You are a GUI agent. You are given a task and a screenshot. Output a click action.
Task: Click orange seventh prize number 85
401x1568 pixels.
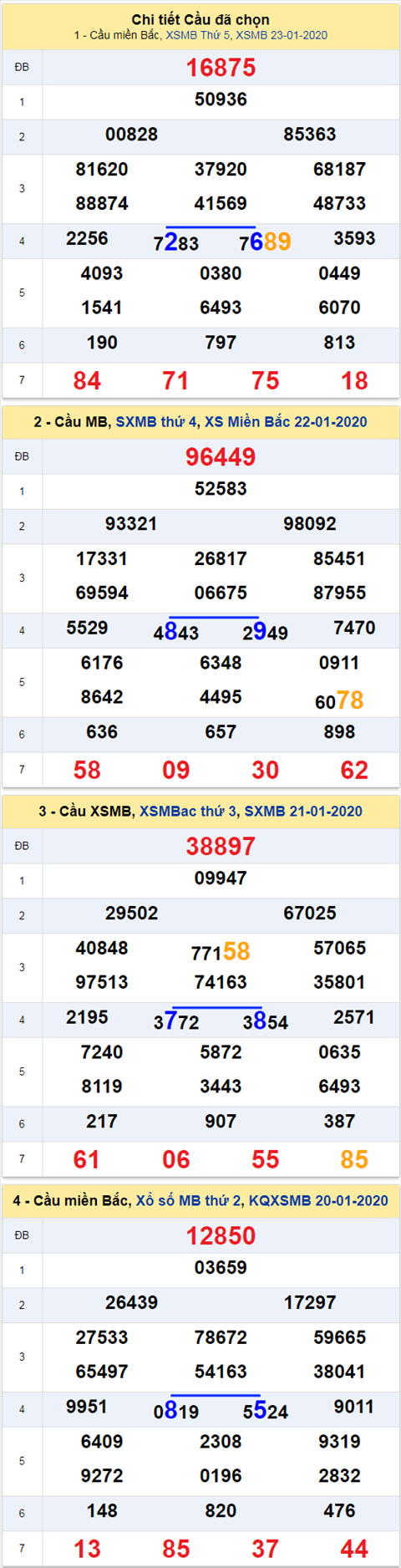click(354, 1160)
